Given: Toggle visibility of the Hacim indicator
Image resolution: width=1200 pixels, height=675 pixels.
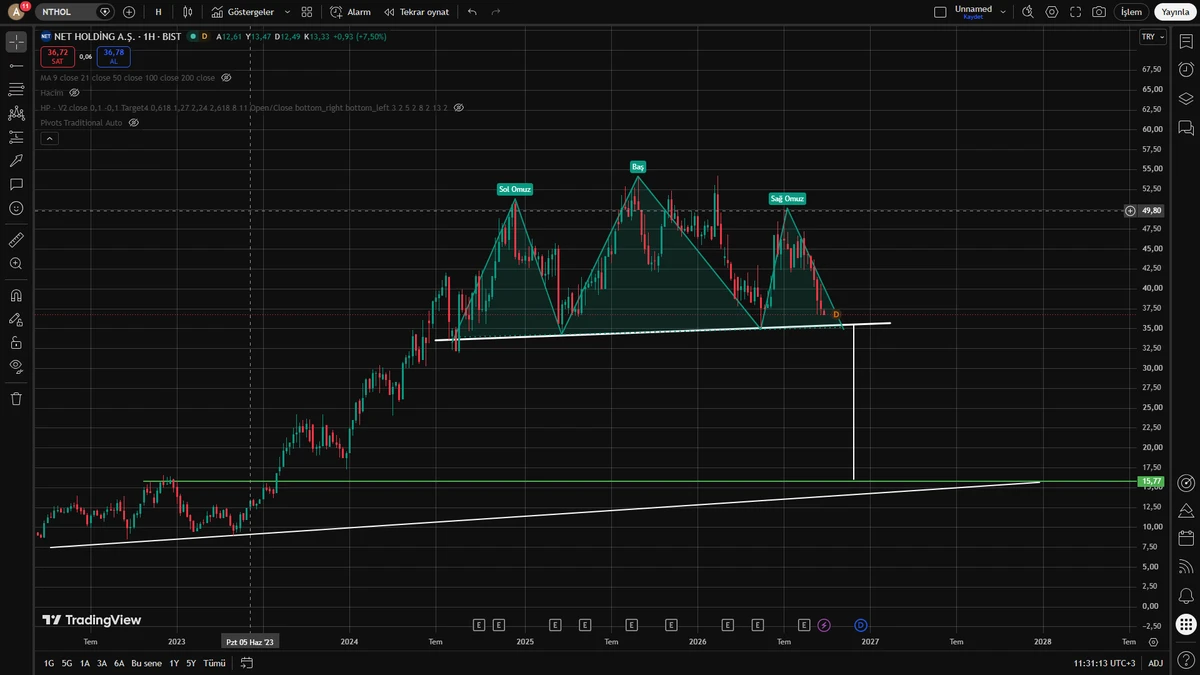Looking at the screenshot, I should pos(74,92).
